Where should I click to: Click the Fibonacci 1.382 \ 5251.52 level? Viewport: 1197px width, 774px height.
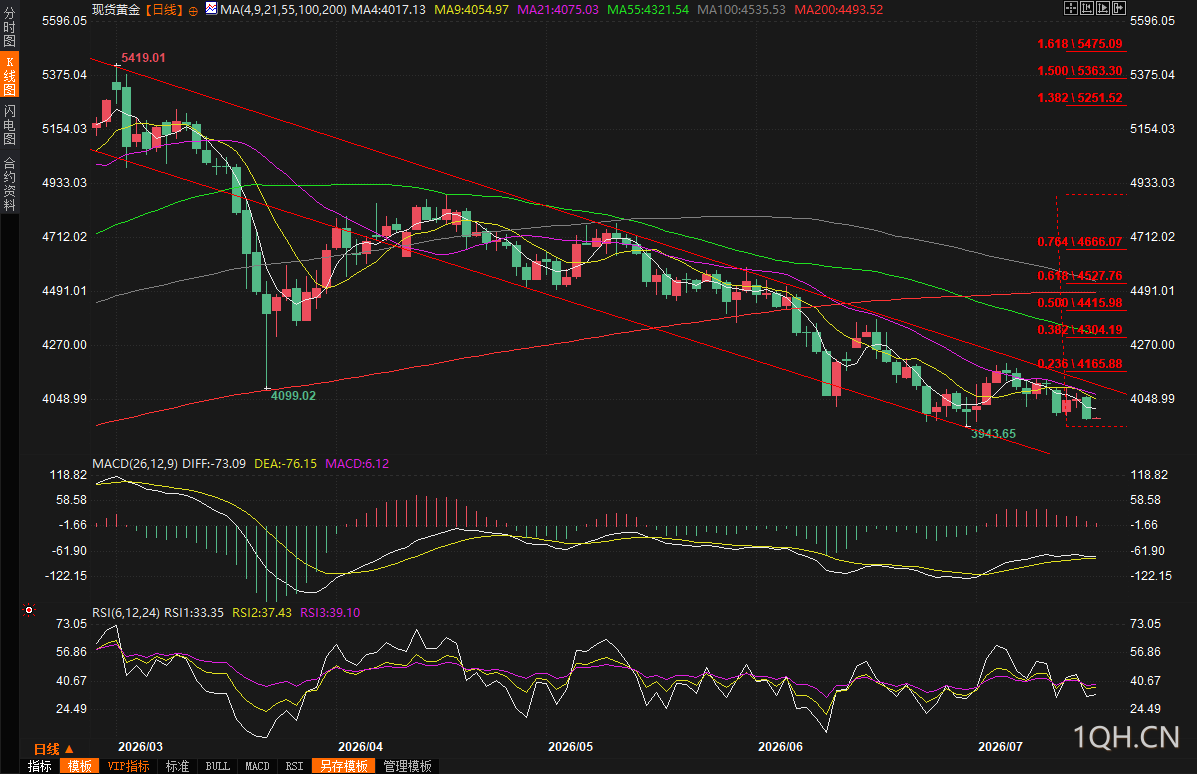click(1079, 97)
